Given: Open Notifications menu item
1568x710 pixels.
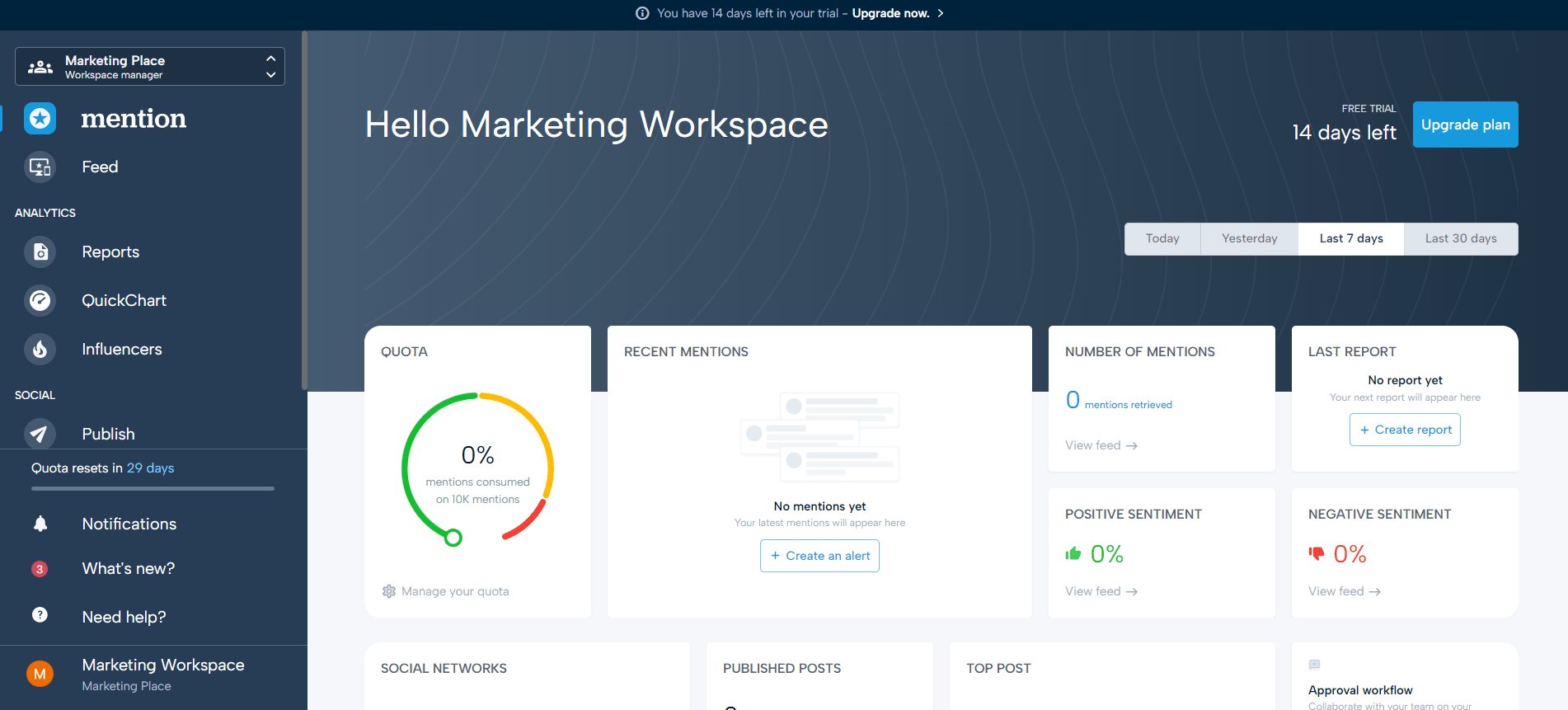Looking at the screenshot, I should pos(129,524).
